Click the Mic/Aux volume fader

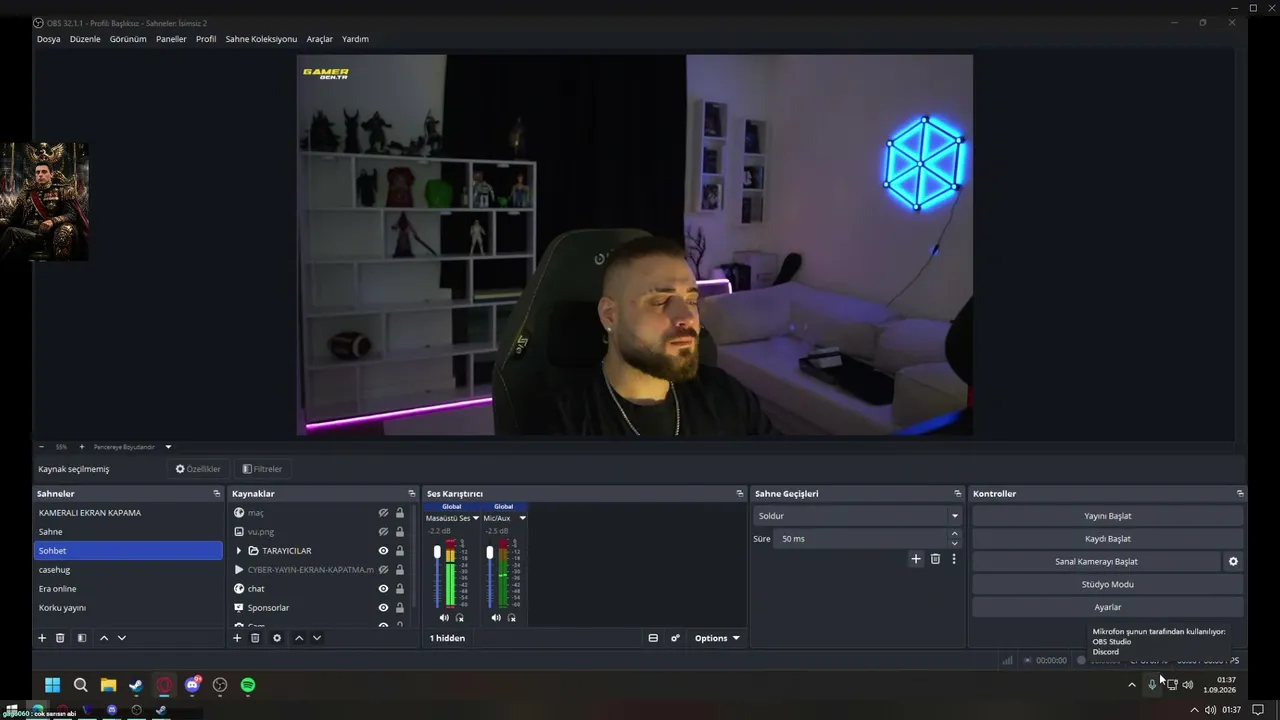pos(489,552)
